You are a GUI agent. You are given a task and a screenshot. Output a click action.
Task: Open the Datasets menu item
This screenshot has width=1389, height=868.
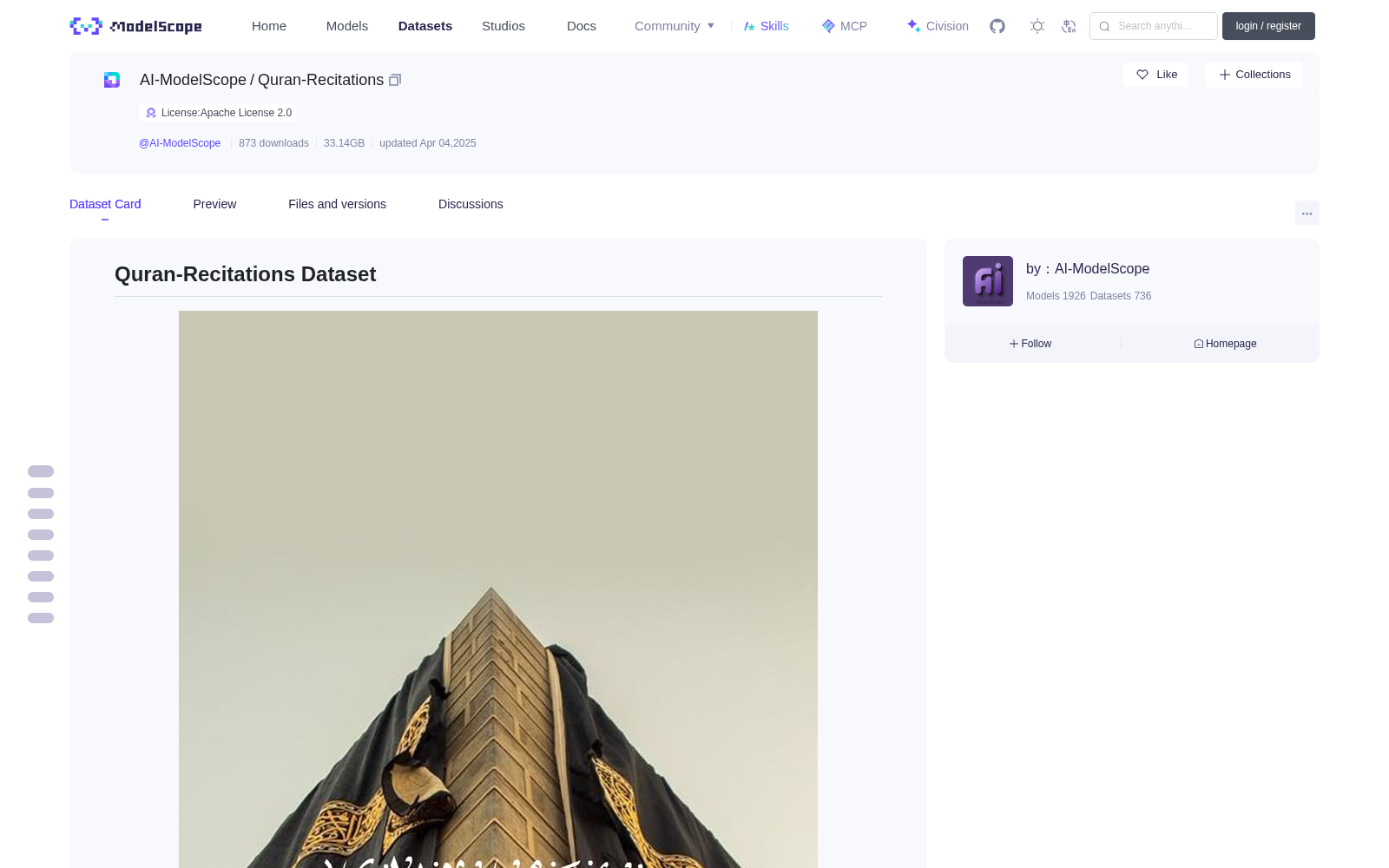pos(425,26)
